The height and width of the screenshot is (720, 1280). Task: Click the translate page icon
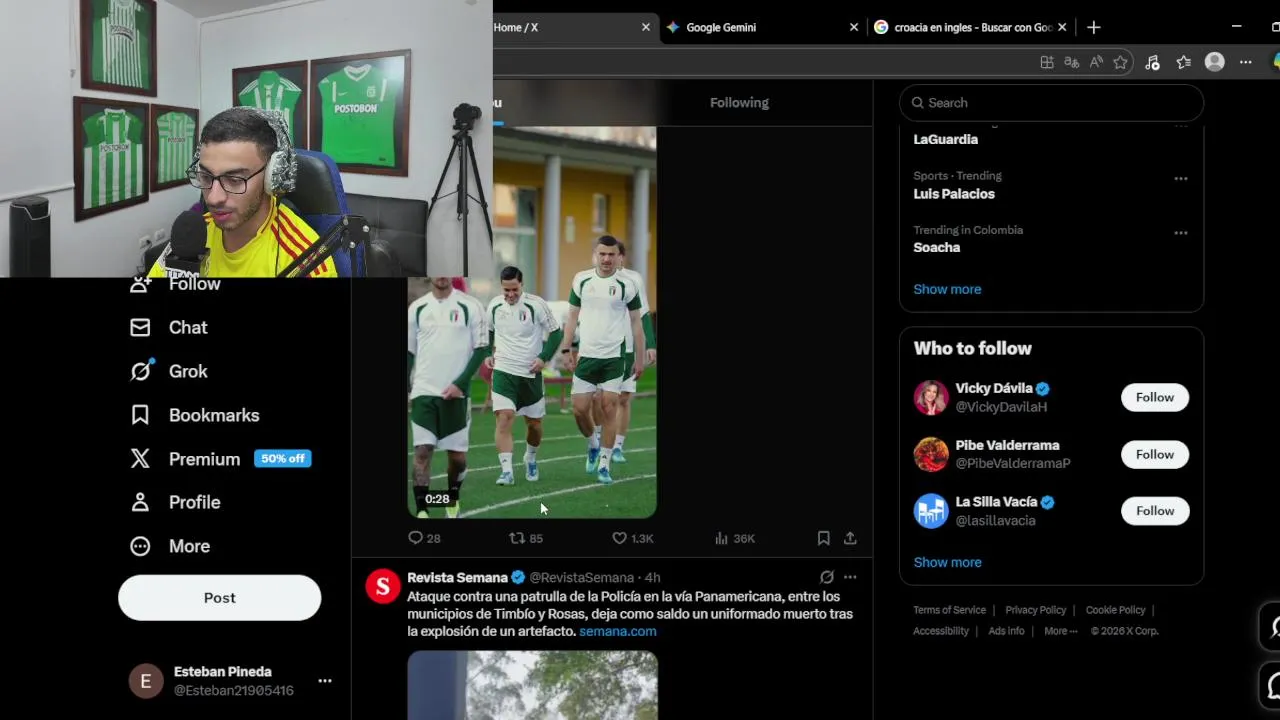click(1071, 62)
